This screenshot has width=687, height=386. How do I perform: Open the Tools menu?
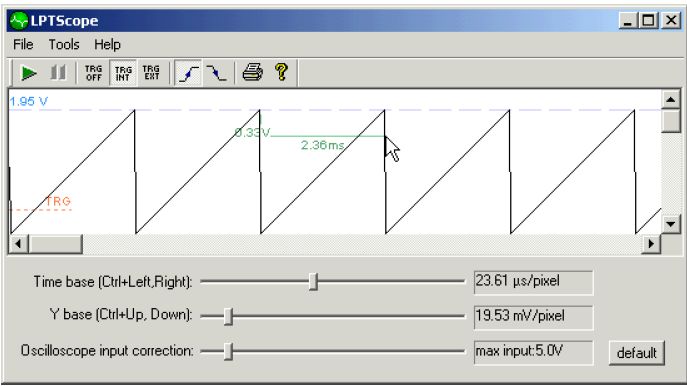(x=64, y=45)
